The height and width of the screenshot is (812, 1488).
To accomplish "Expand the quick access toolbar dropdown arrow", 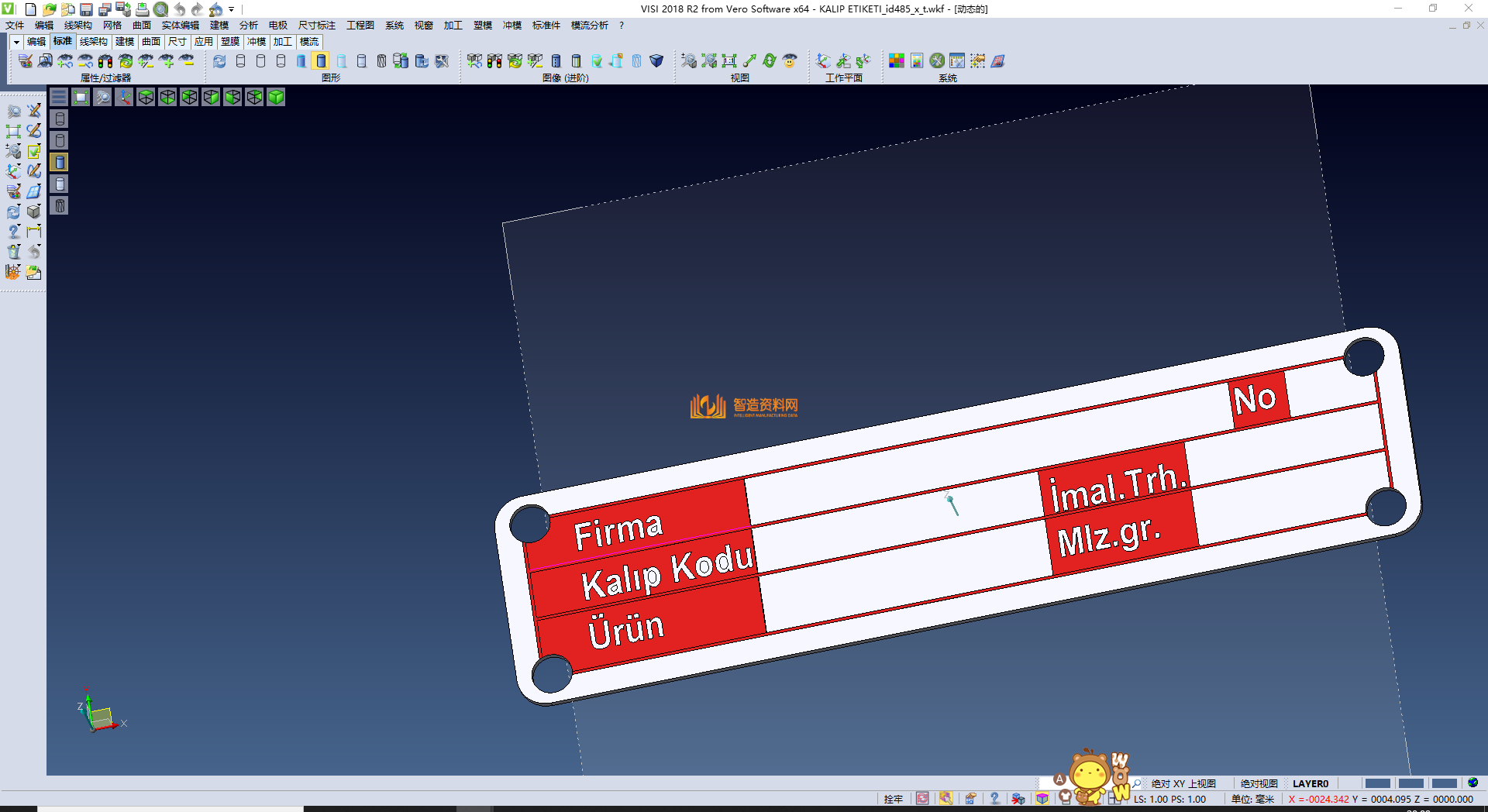I will [232, 9].
